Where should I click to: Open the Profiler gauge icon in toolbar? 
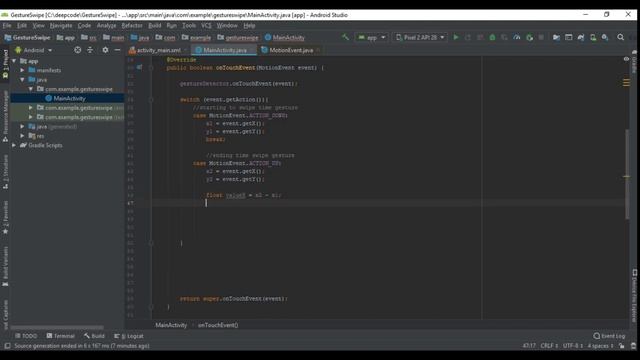(517, 37)
